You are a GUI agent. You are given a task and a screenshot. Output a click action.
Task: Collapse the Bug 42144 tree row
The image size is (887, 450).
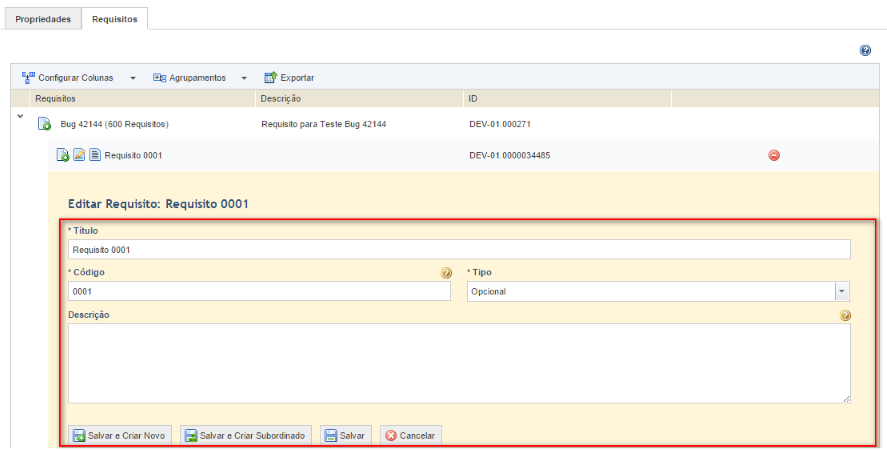[20, 116]
